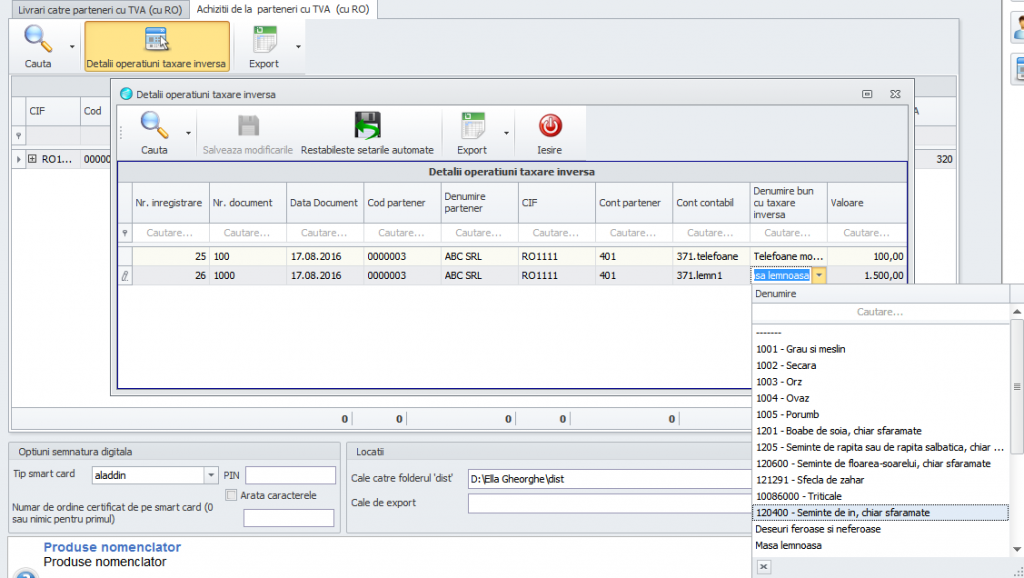The image size is (1024, 578).
Task: Switch to Livrari catre parteneri cu TVA tab
Action: [100, 10]
